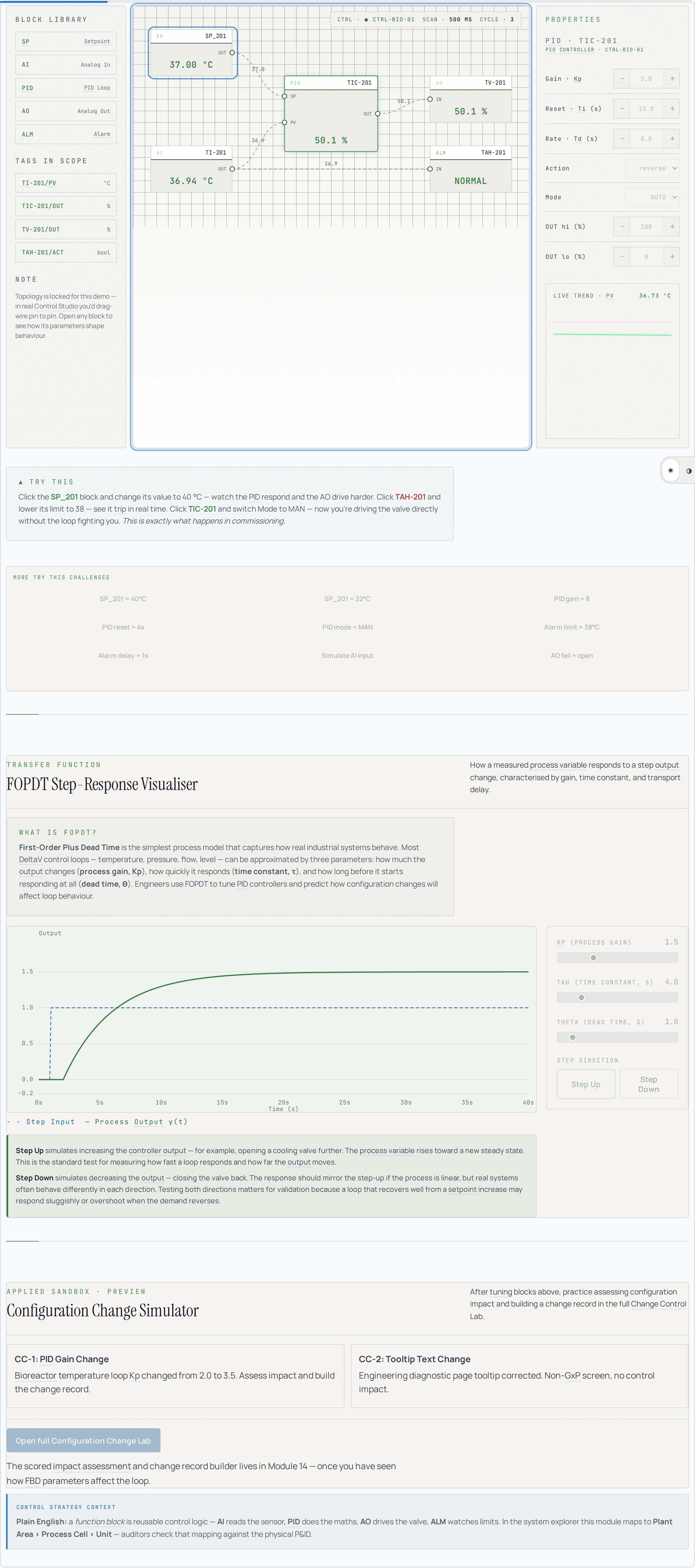Select the TAH-201/ACT bool tag

(66, 252)
